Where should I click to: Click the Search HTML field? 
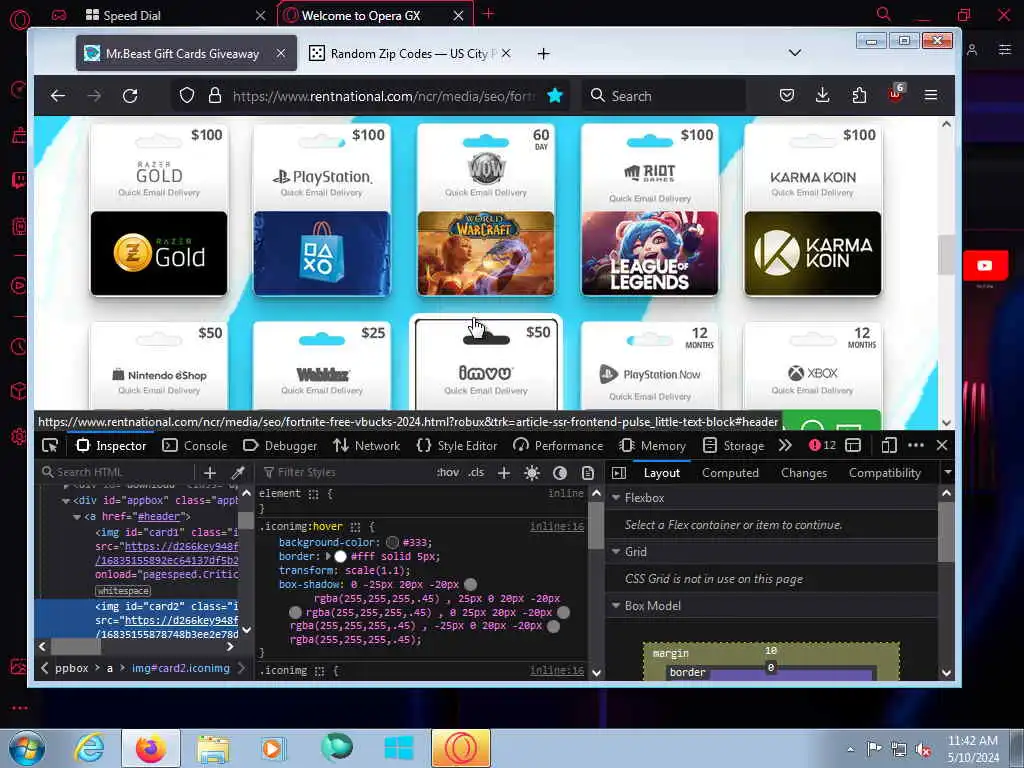[116, 472]
